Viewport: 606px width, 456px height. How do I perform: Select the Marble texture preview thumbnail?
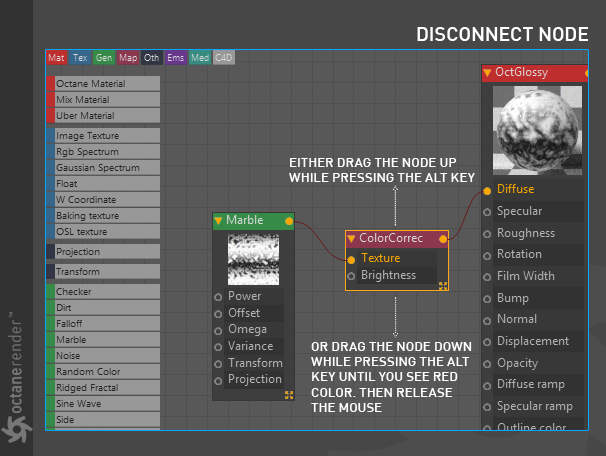click(253, 259)
